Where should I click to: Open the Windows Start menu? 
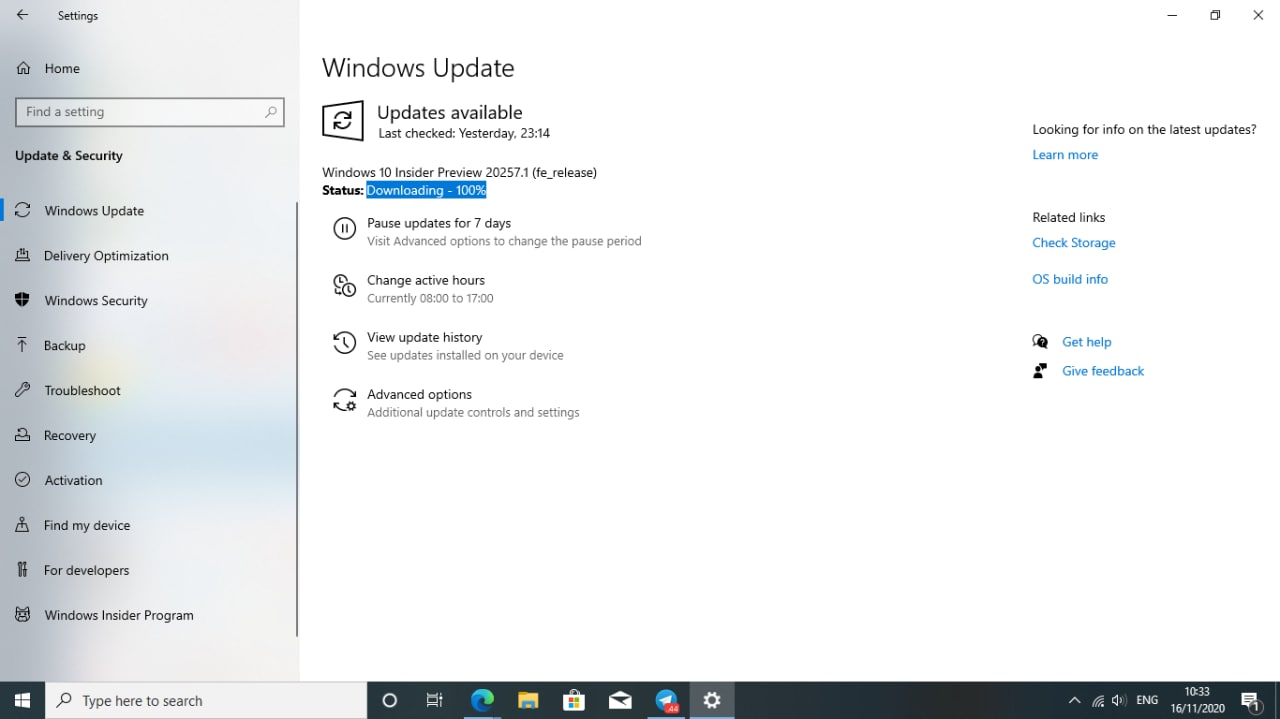coord(22,700)
